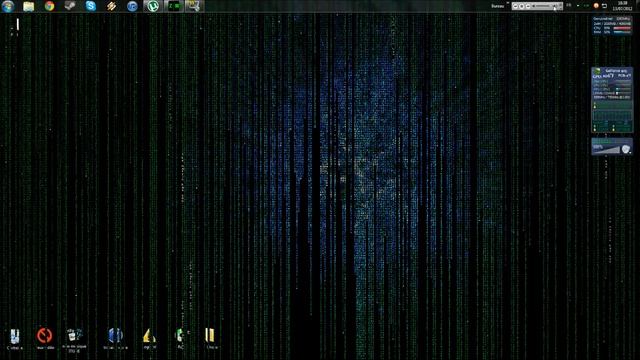The width and height of the screenshot is (640, 360).
Task: Open the round blue taskbar icon beside uTorrent
Action: click(132, 6)
